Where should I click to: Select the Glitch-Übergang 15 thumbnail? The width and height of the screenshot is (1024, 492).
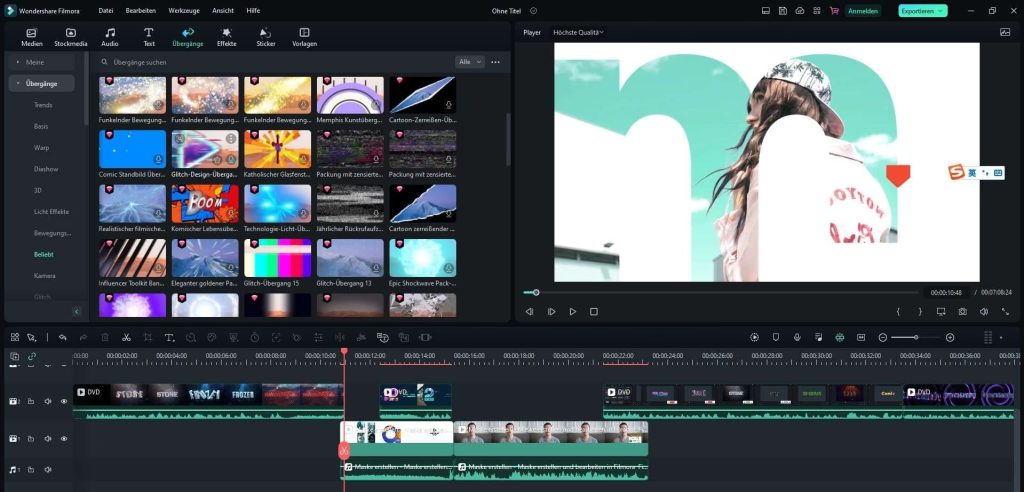tap(278, 258)
